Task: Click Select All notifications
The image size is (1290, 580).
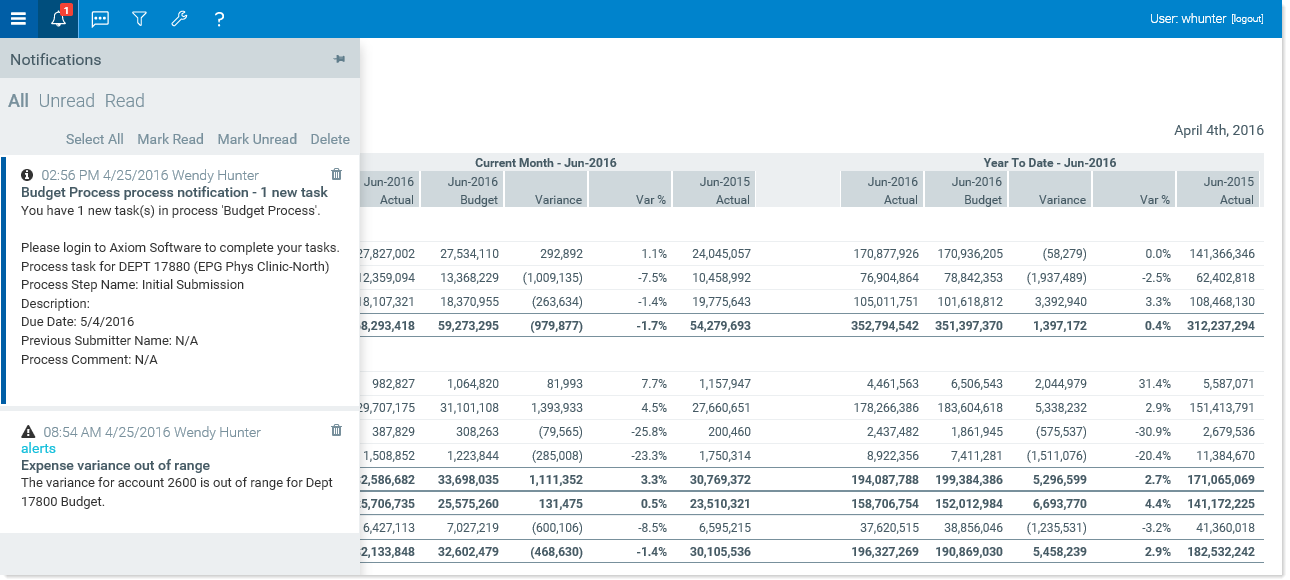Action: pyautogui.click(x=95, y=139)
